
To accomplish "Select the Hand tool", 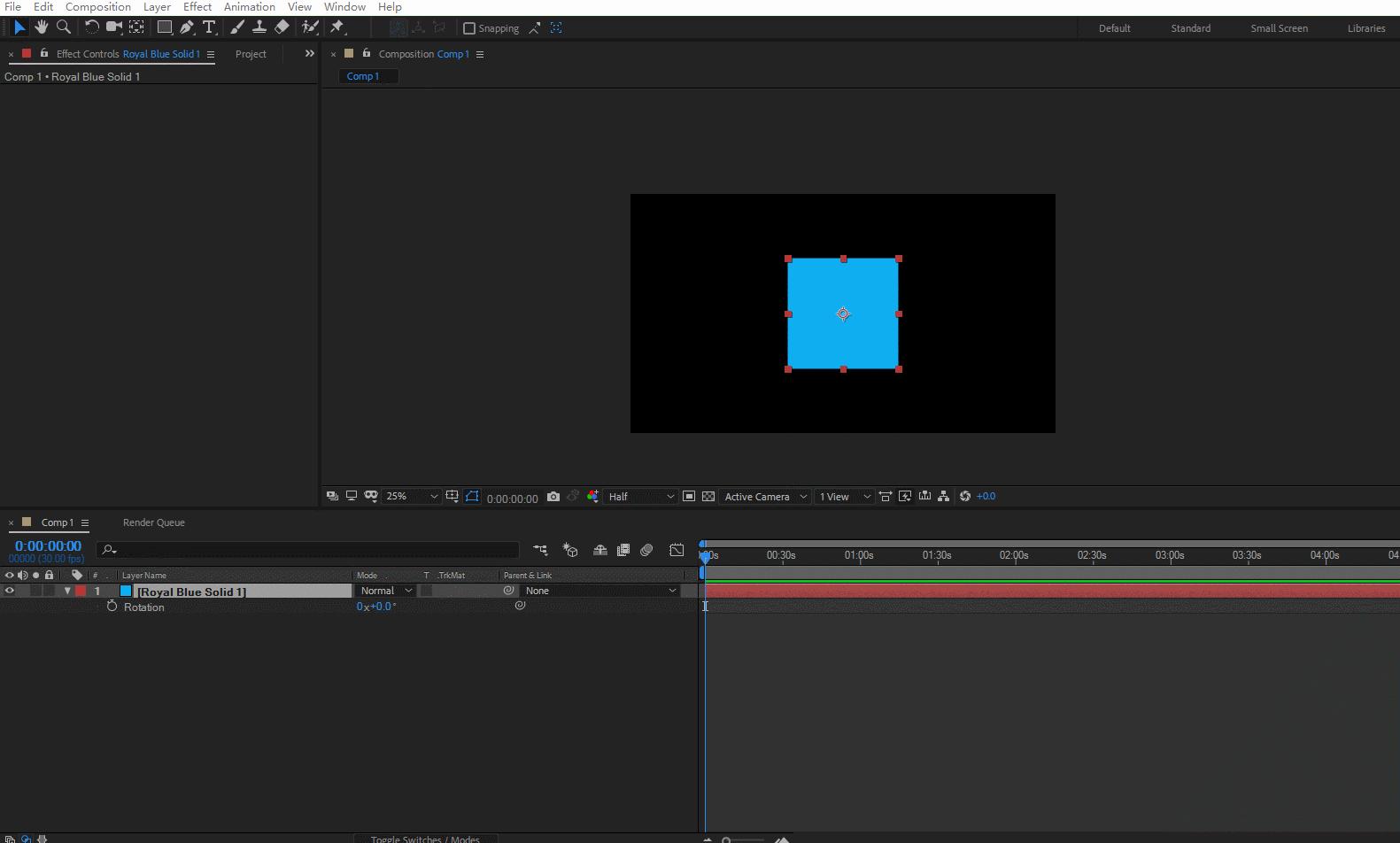I will click(x=41, y=27).
